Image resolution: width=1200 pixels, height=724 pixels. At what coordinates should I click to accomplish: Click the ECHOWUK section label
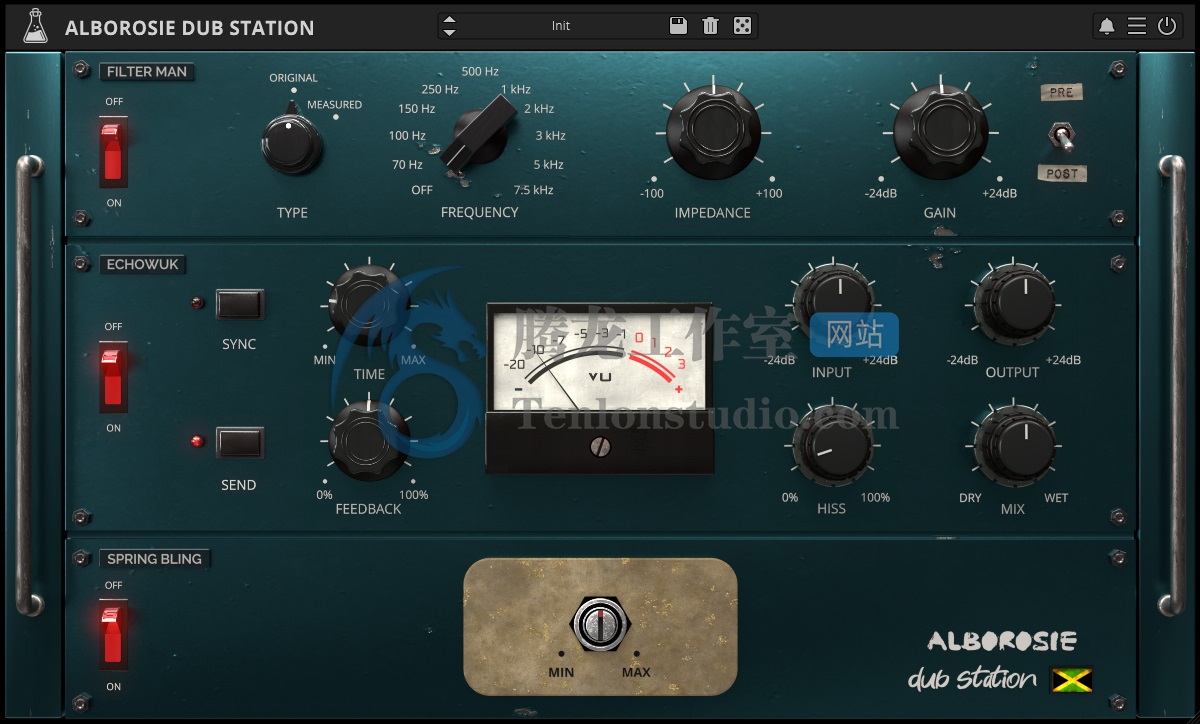pos(144,265)
